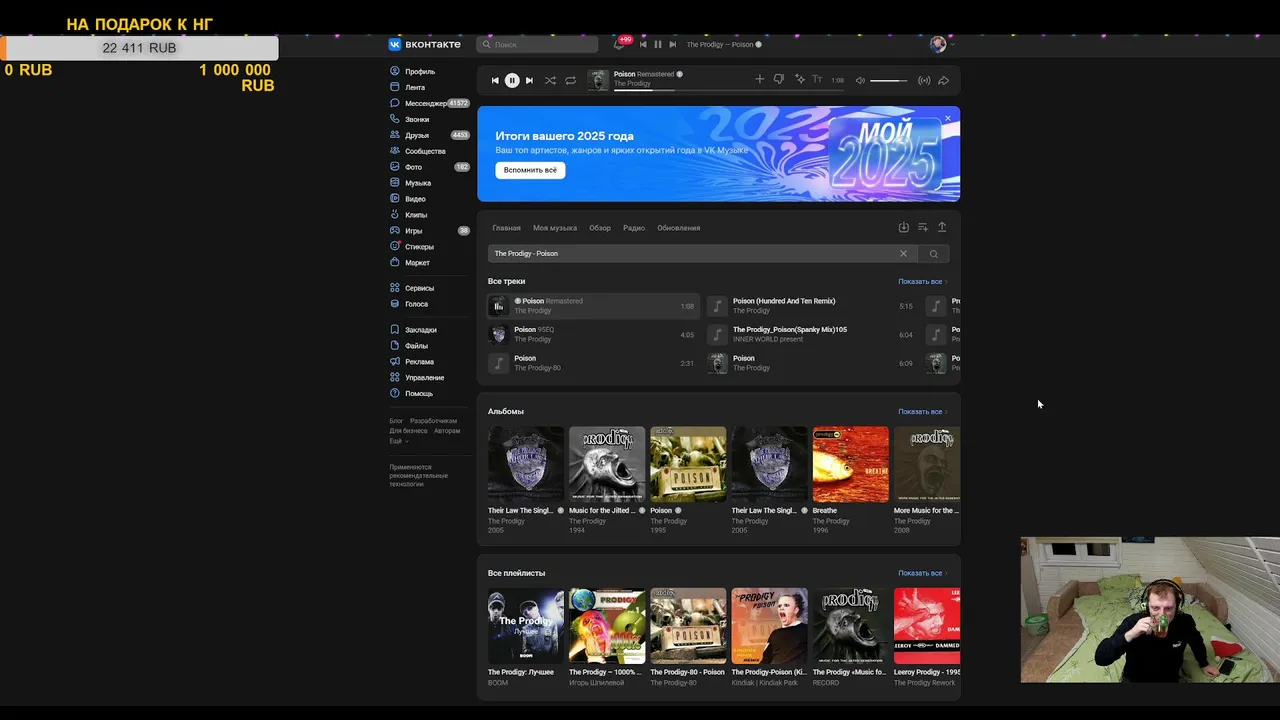Show all playlists via Показать все
The image size is (1280, 720).
coord(922,574)
